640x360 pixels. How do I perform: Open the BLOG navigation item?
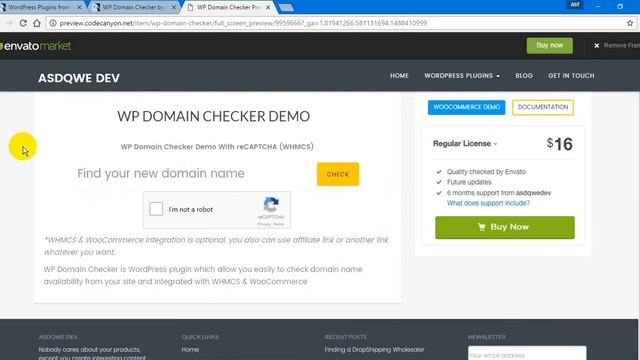[524, 76]
